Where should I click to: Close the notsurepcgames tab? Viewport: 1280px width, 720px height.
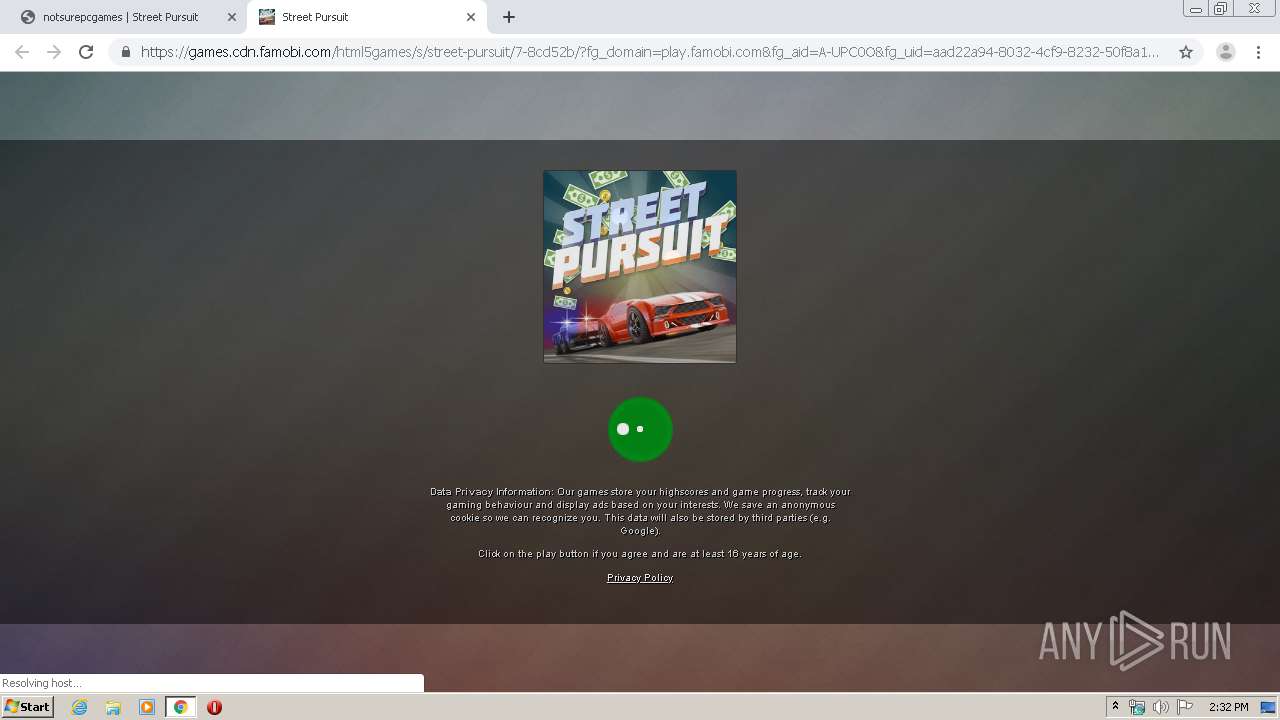point(232,17)
